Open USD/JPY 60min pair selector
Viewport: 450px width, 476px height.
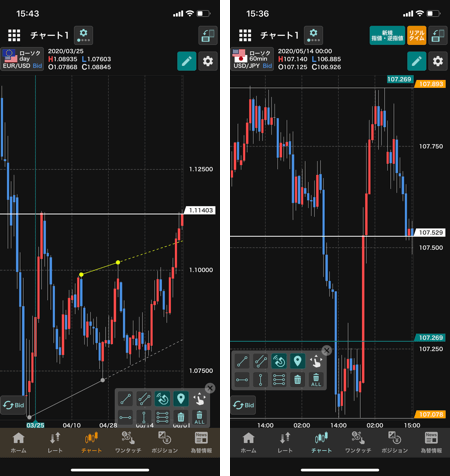tap(252, 59)
